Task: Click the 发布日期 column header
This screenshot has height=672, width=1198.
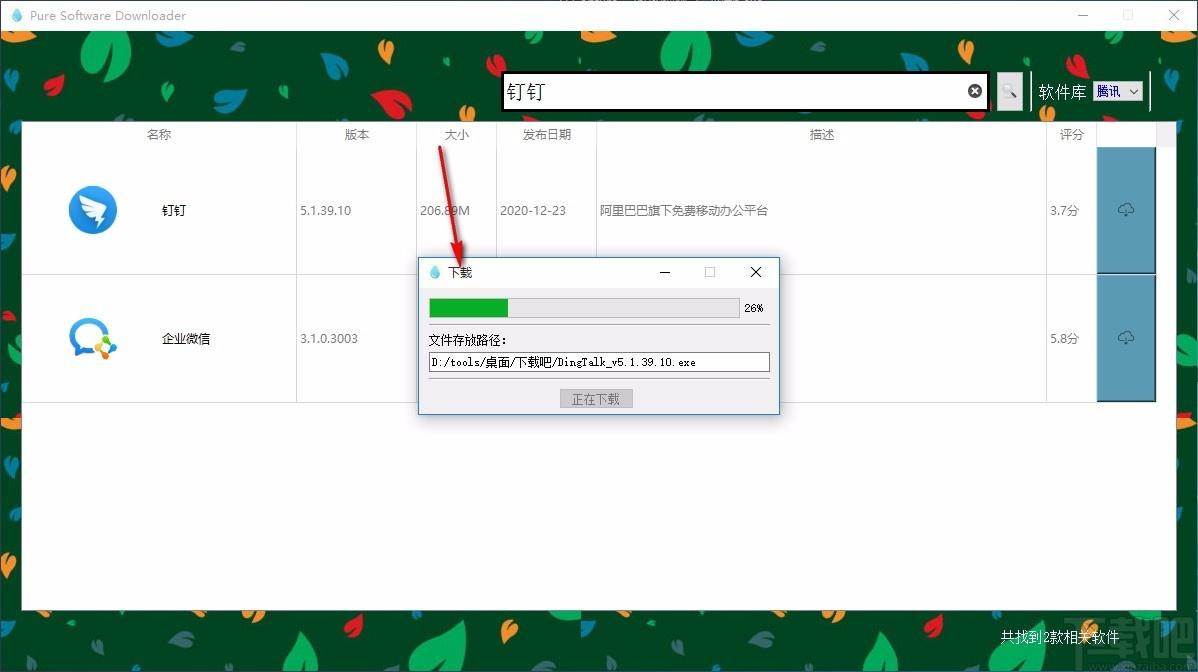Action: 547,134
